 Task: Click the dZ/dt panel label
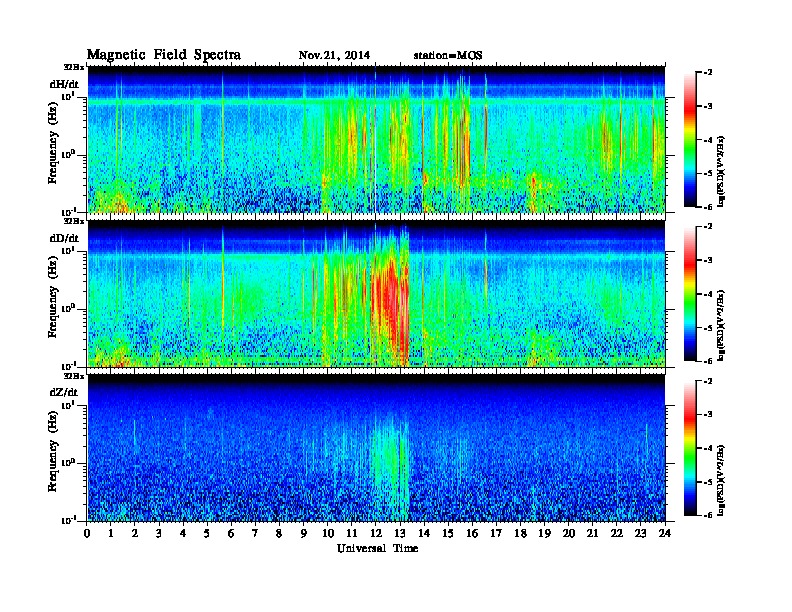(x=64, y=392)
